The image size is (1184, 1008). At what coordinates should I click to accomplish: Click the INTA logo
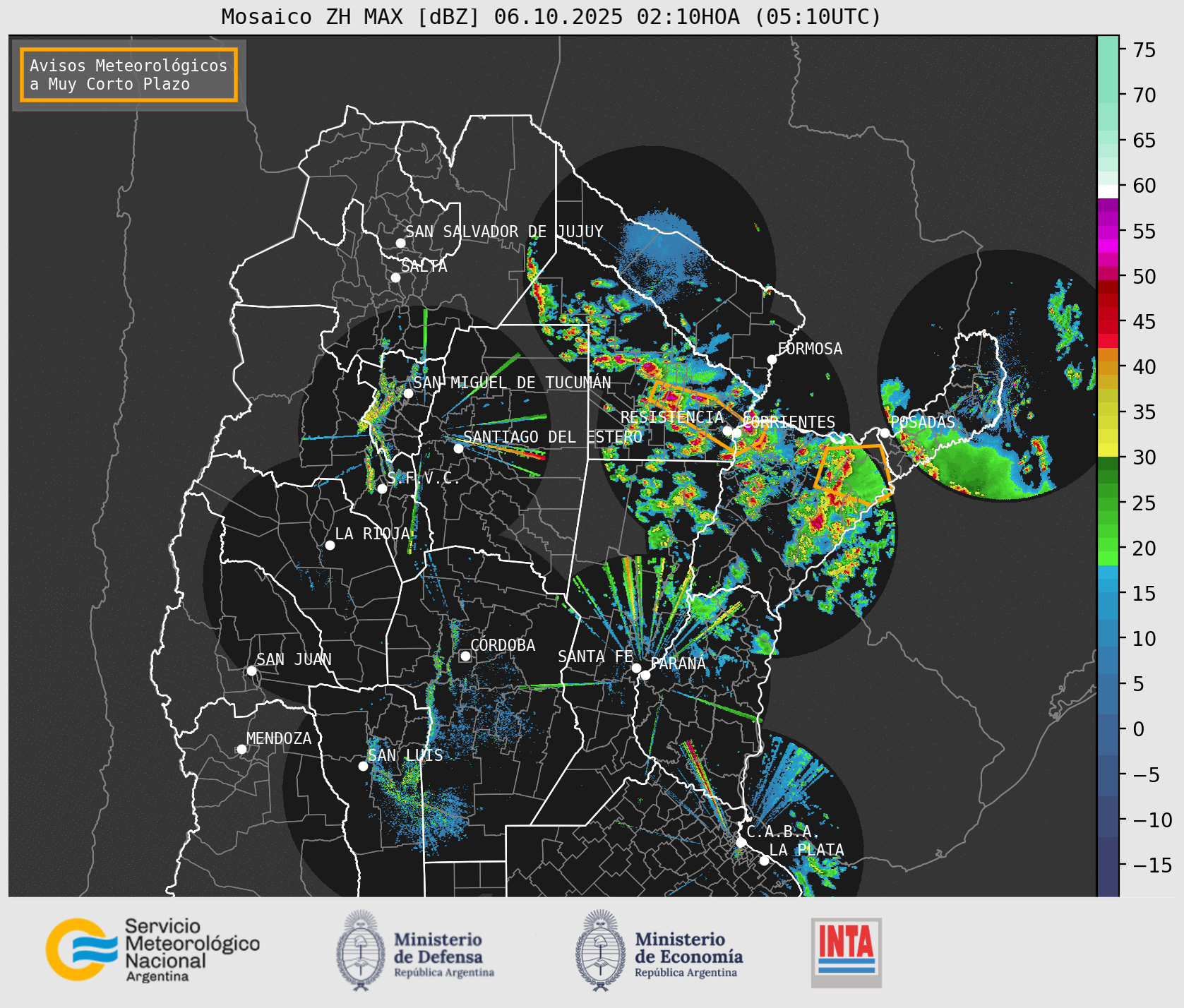tap(847, 952)
